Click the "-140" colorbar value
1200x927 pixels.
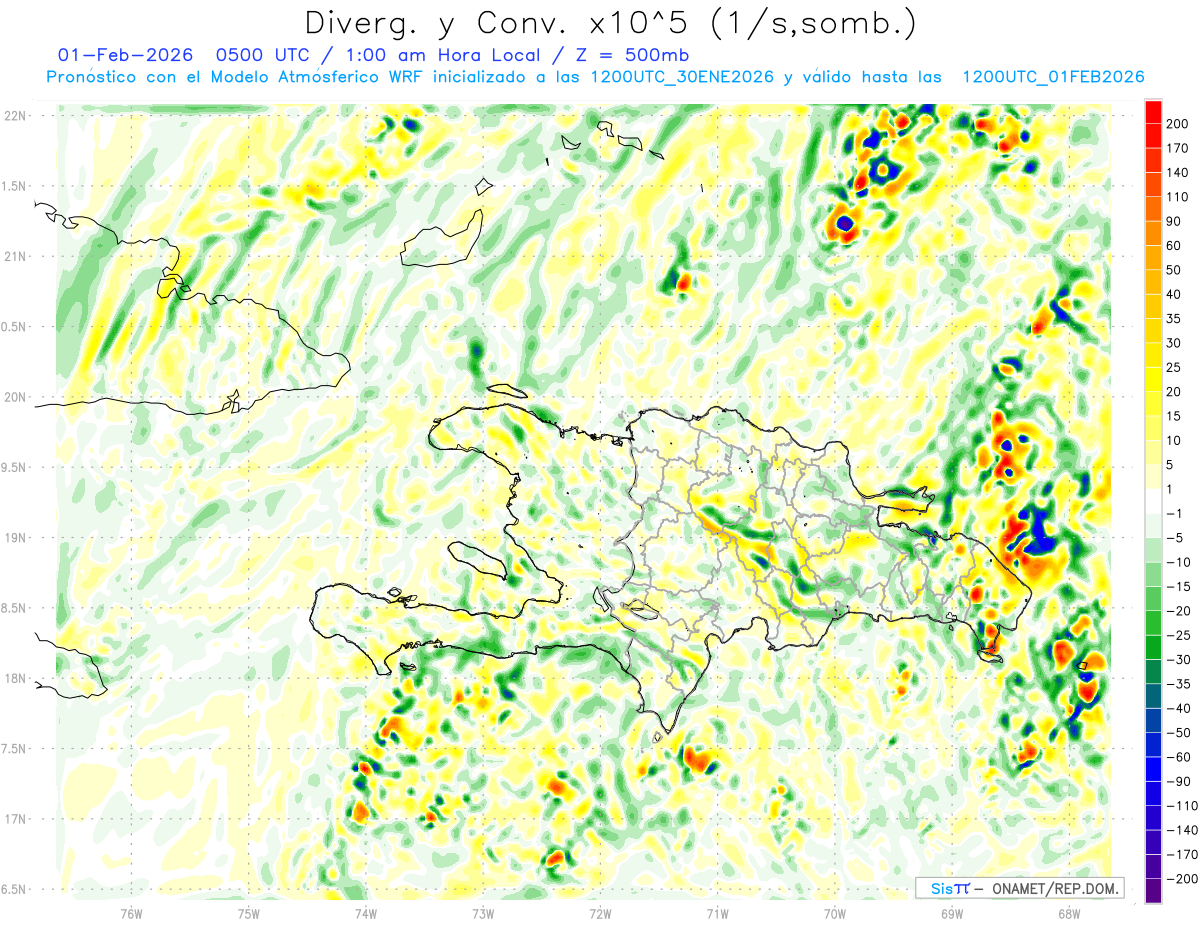pos(1184,831)
